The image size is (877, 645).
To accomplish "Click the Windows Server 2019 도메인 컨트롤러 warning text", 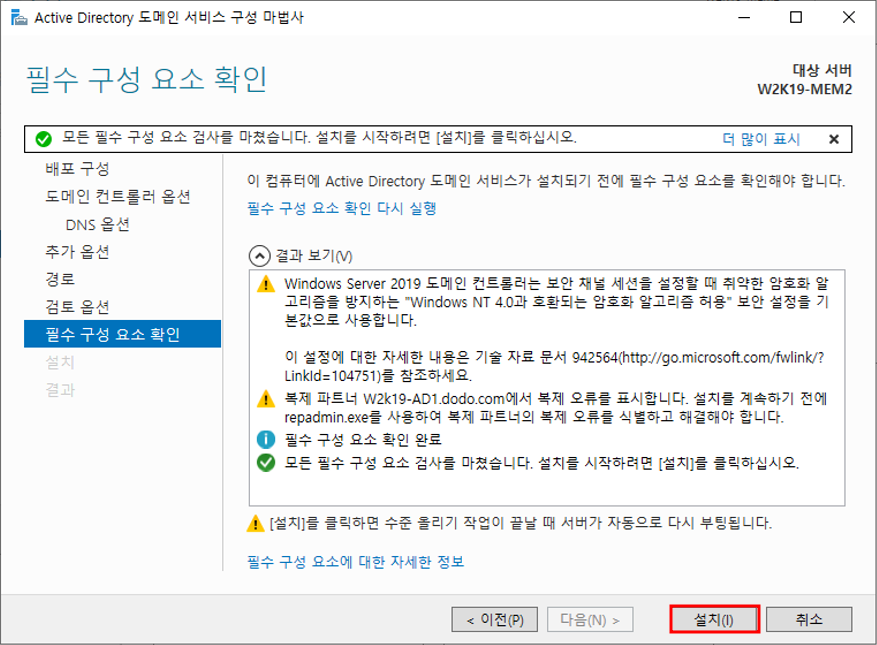I will [x=557, y=302].
